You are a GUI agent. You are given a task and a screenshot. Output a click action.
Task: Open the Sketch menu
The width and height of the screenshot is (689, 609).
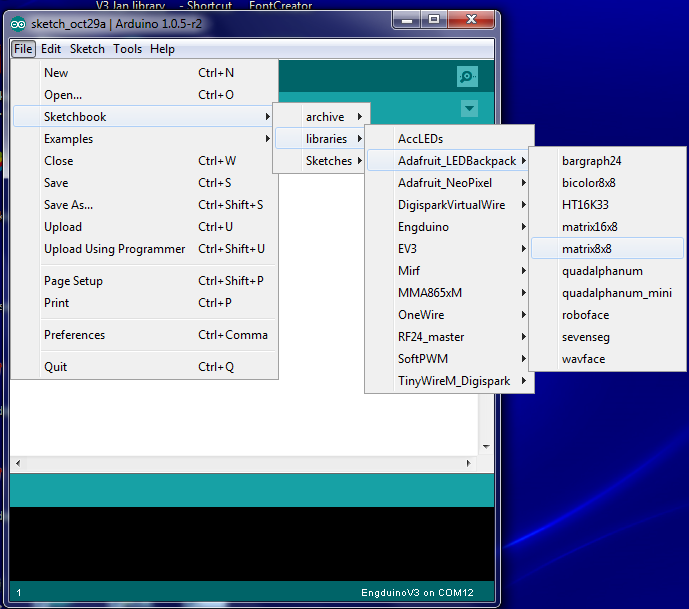coord(87,49)
